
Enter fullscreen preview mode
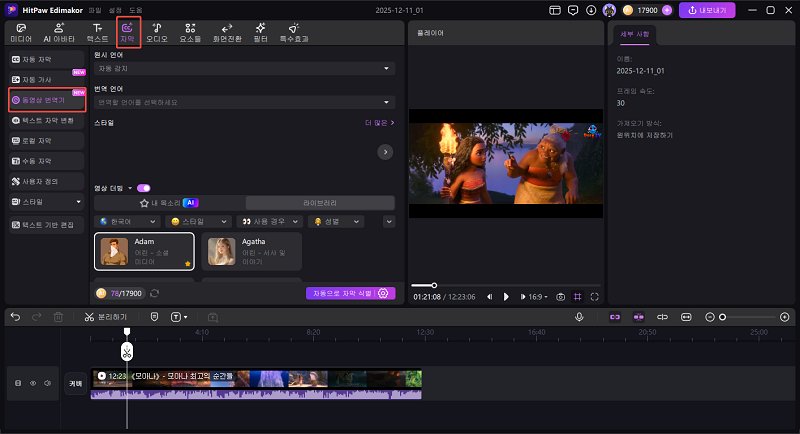pyautogui.click(x=594, y=297)
